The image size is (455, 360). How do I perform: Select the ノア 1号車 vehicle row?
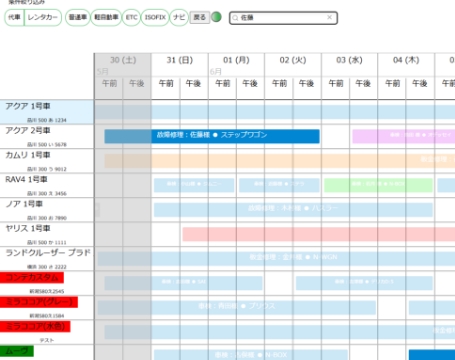47,210
